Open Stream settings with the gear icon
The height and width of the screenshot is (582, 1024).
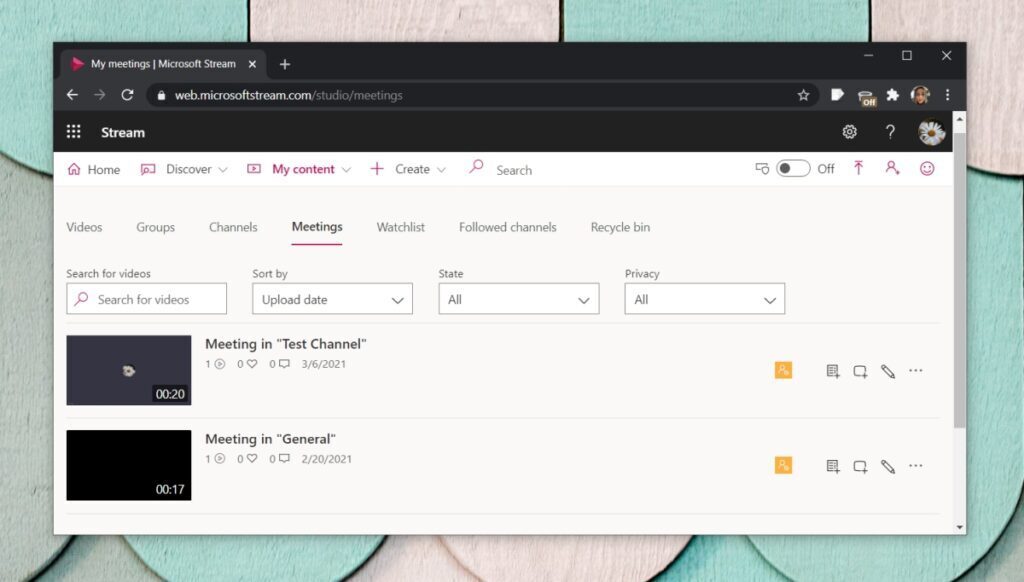click(x=849, y=131)
